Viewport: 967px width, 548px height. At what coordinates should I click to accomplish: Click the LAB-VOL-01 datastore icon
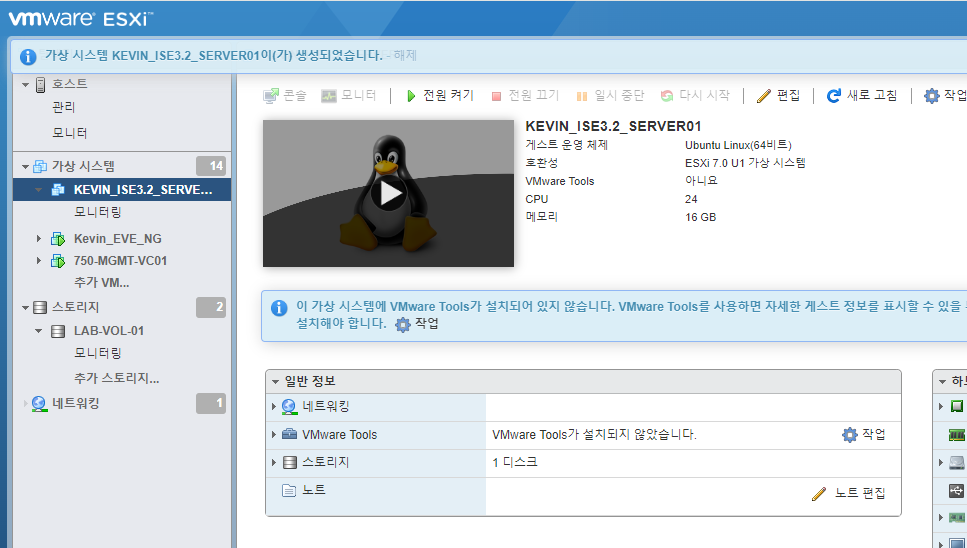pyautogui.click(x=57, y=331)
